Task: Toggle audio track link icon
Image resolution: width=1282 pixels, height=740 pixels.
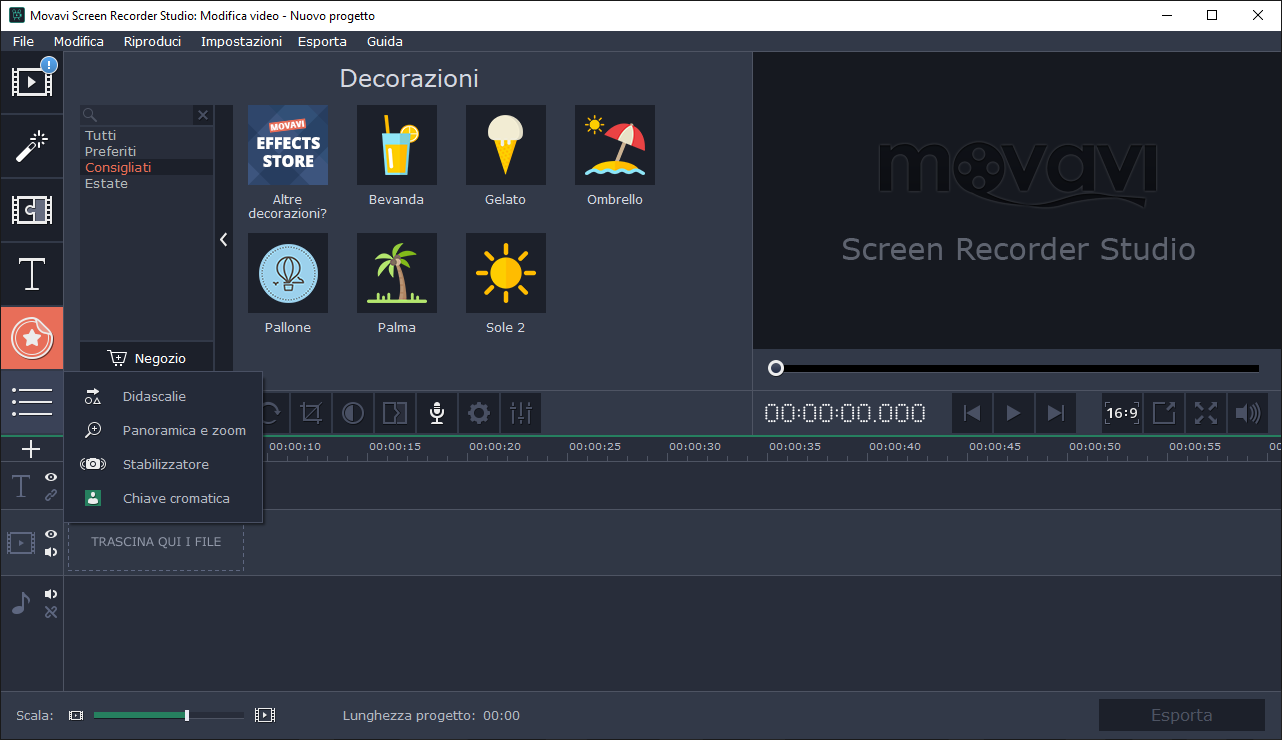Action: [51, 612]
